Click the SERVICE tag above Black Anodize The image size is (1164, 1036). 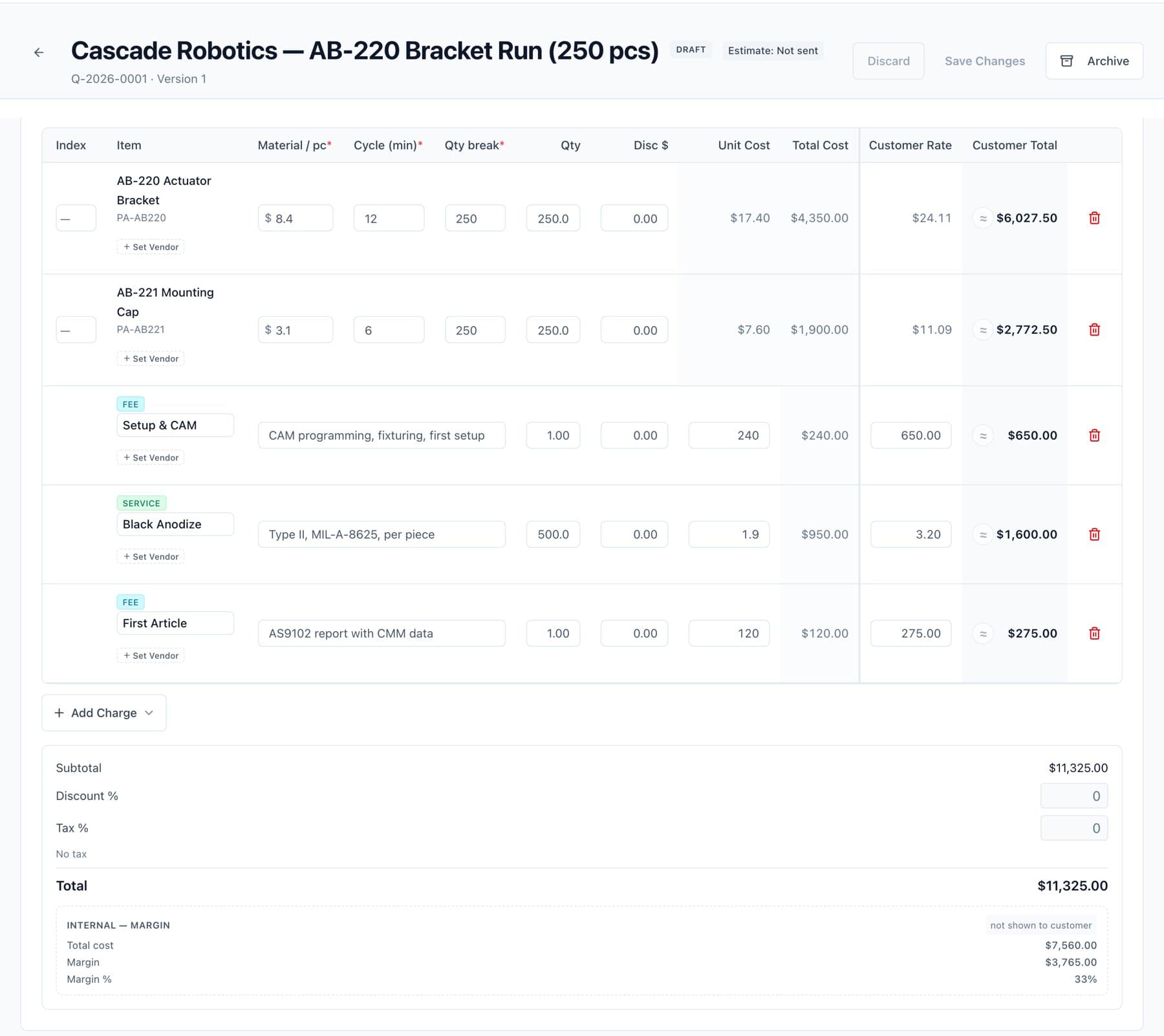coord(142,504)
